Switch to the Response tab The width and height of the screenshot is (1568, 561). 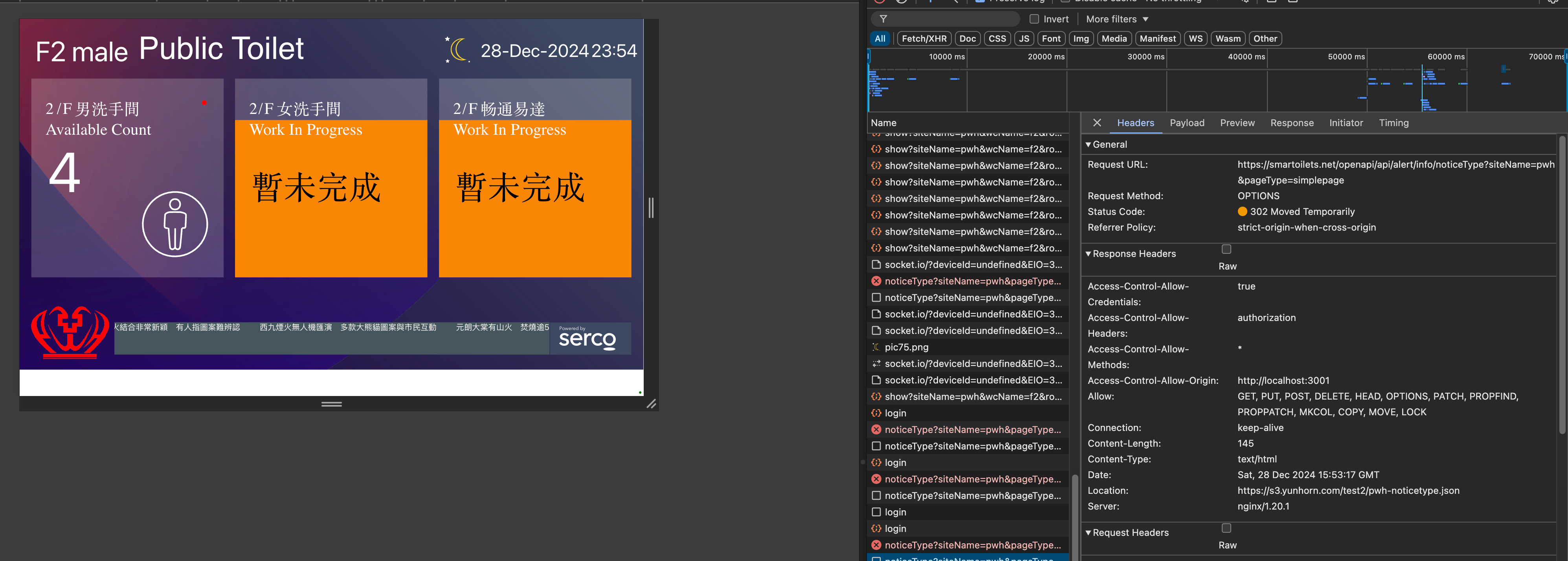tap(1292, 123)
